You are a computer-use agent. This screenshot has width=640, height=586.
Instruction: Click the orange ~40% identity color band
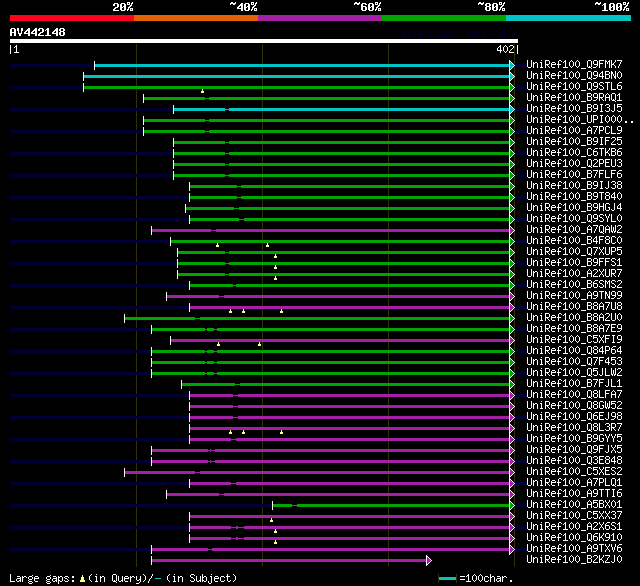tap(196, 18)
